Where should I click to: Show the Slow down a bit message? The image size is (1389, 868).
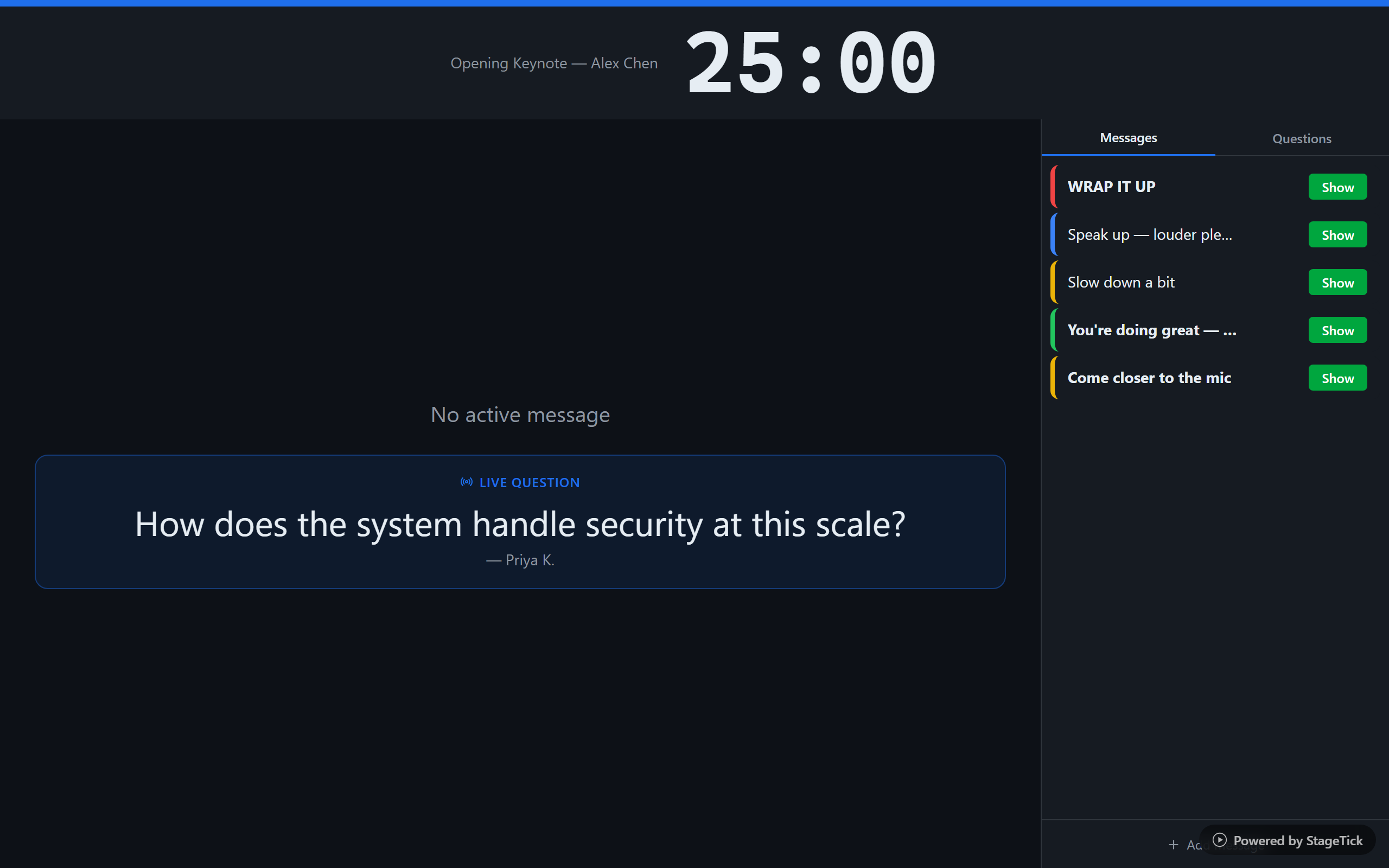[1337, 282]
